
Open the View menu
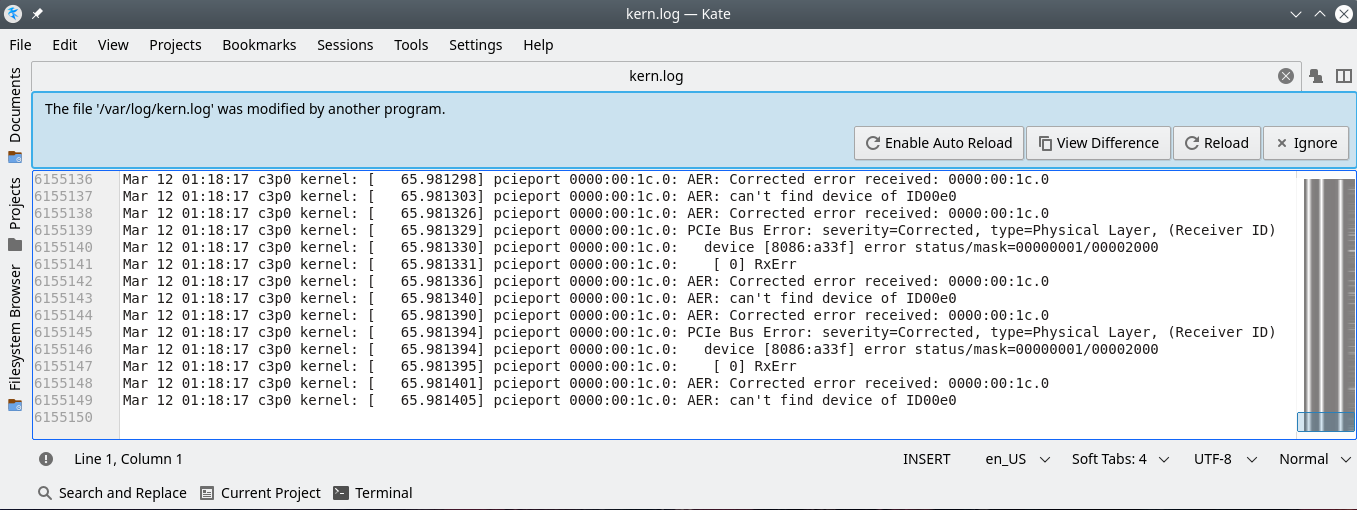113,45
